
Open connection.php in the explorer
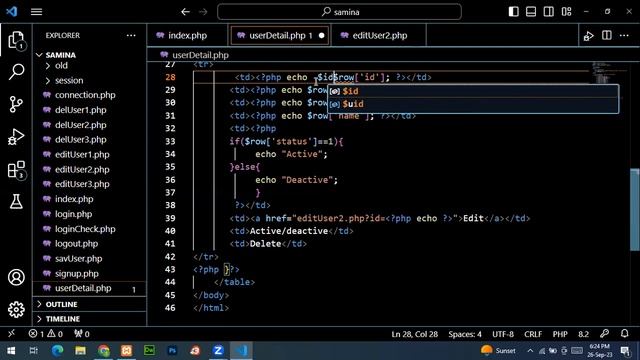click(85, 95)
